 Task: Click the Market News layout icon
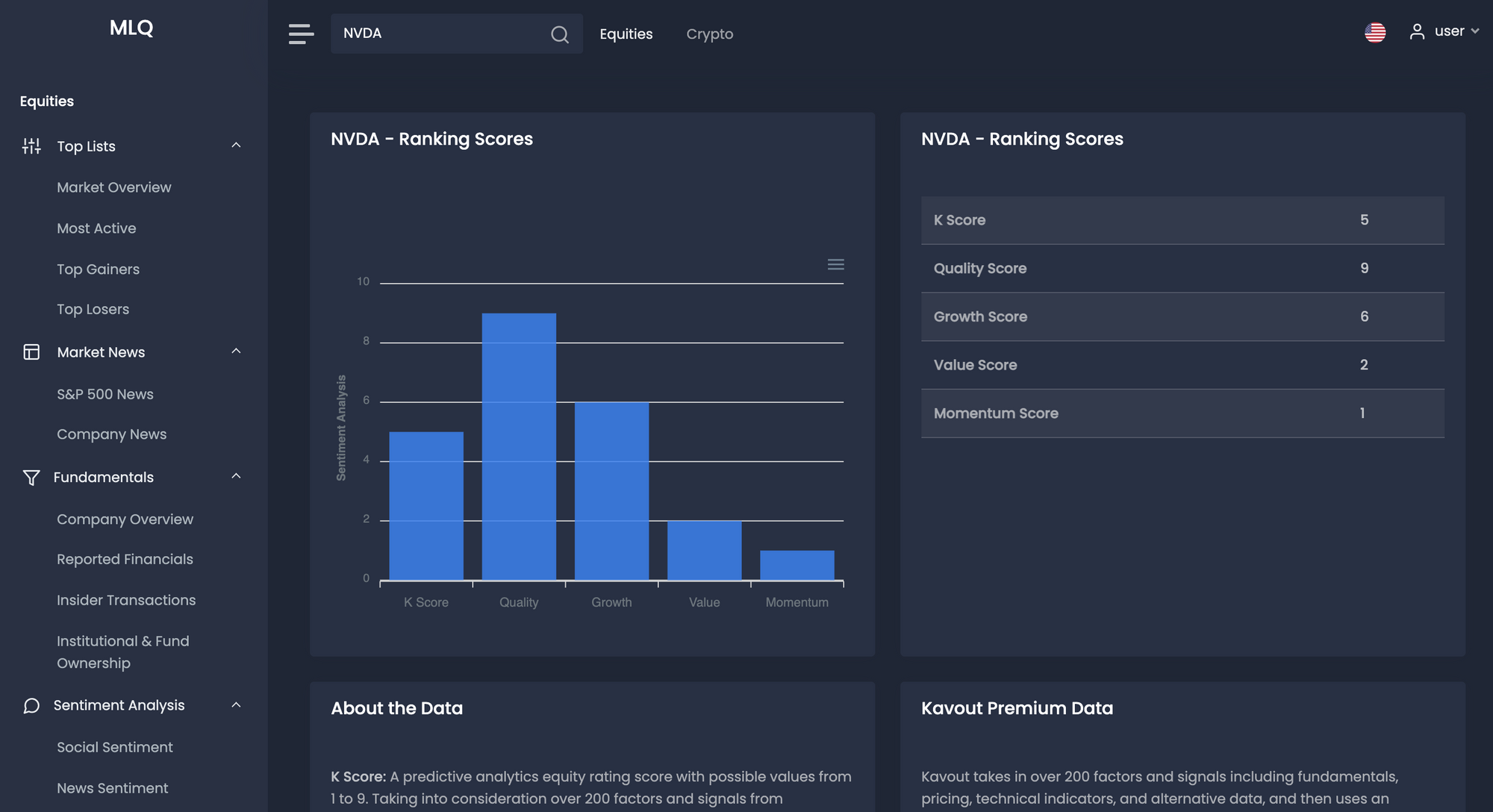pos(31,352)
